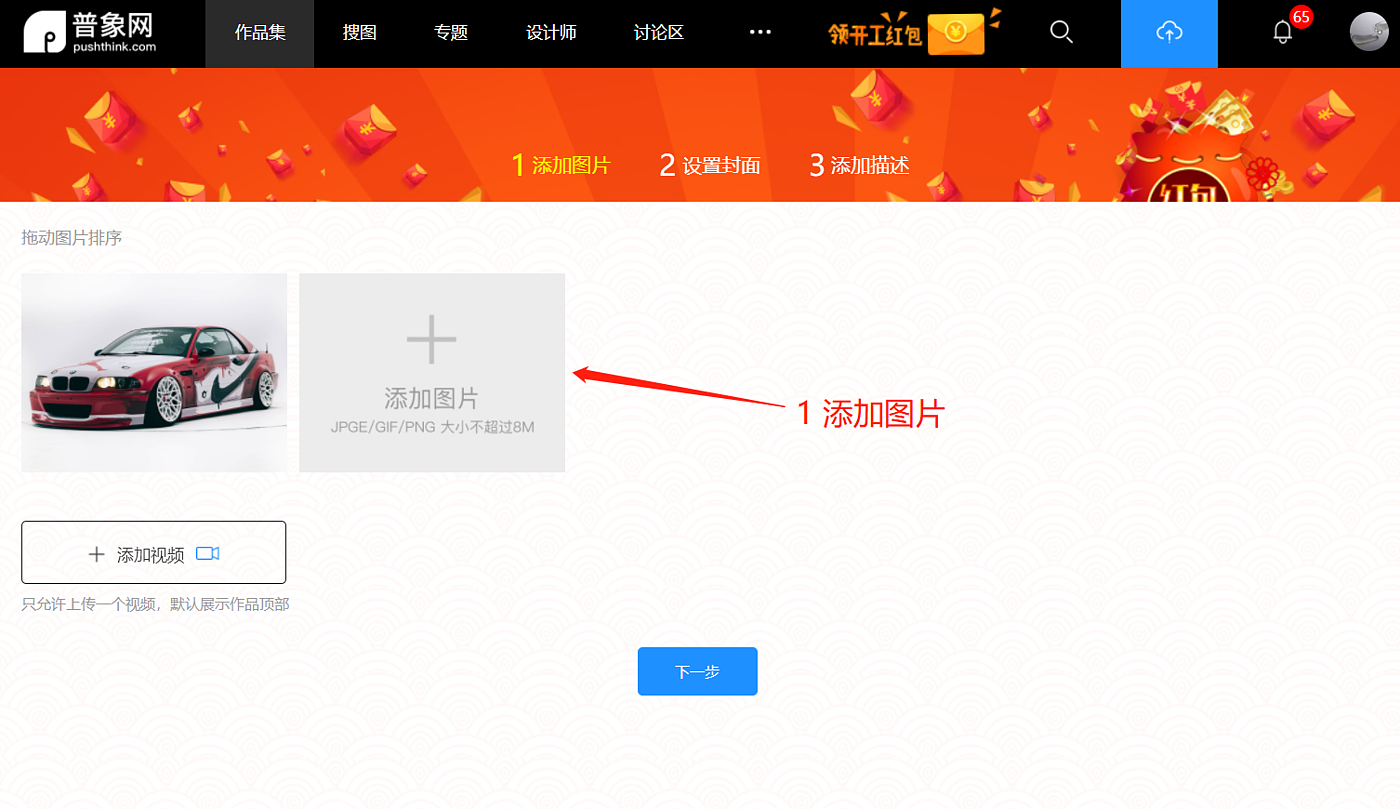Visit the 讨论区 section
The image size is (1400, 809).
[659, 33]
